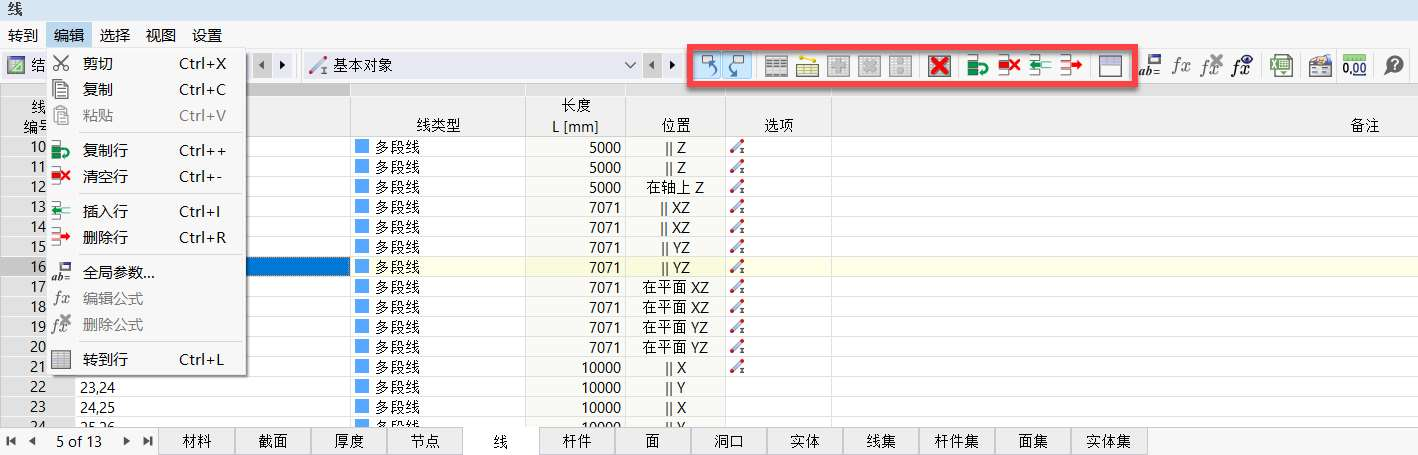Switch to the 面集 tab
Image resolution: width=1418 pixels, height=455 pixels.
[1033, 441]
